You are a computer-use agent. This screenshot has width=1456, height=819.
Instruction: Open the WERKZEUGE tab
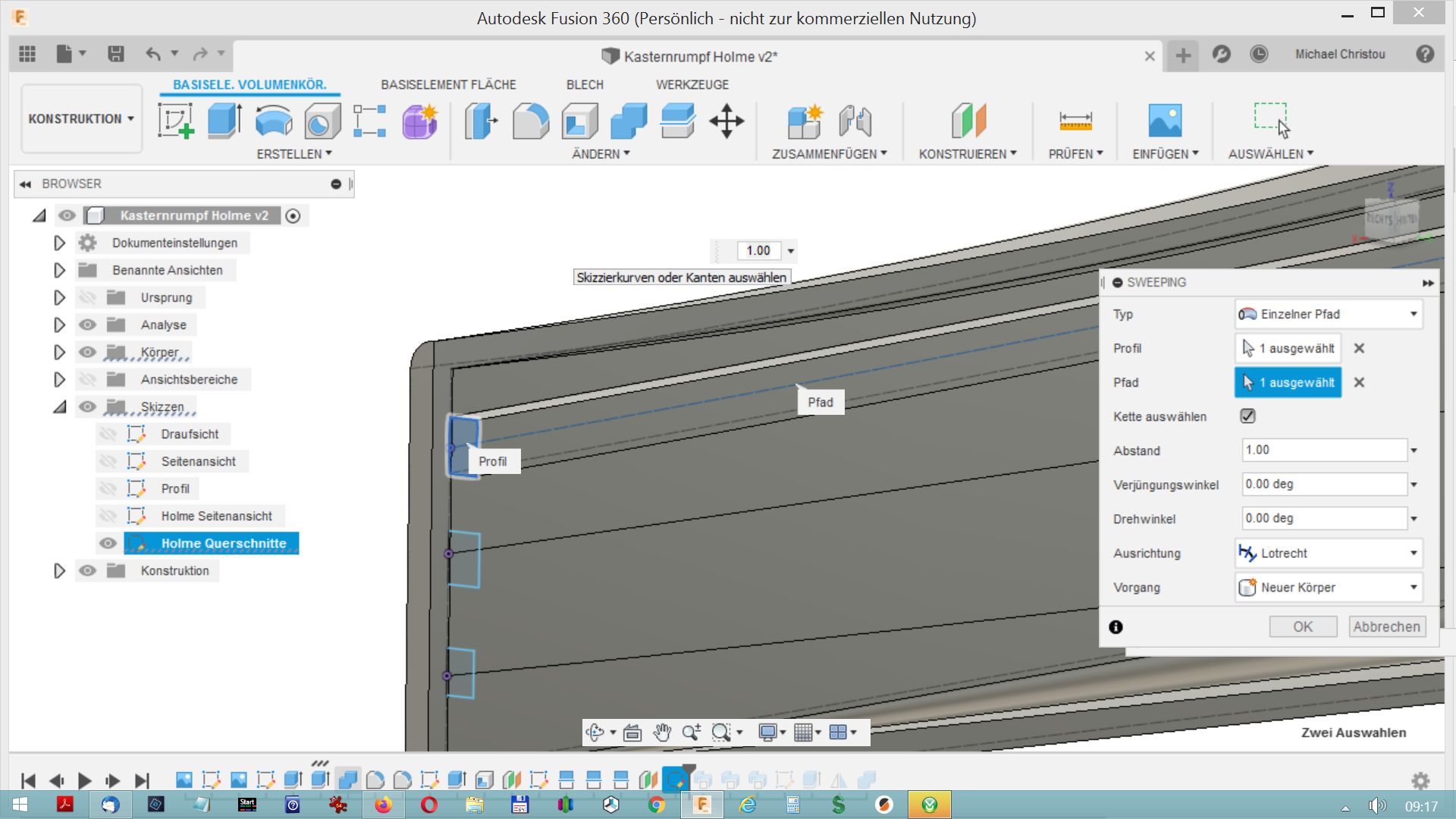pos(692,85)
